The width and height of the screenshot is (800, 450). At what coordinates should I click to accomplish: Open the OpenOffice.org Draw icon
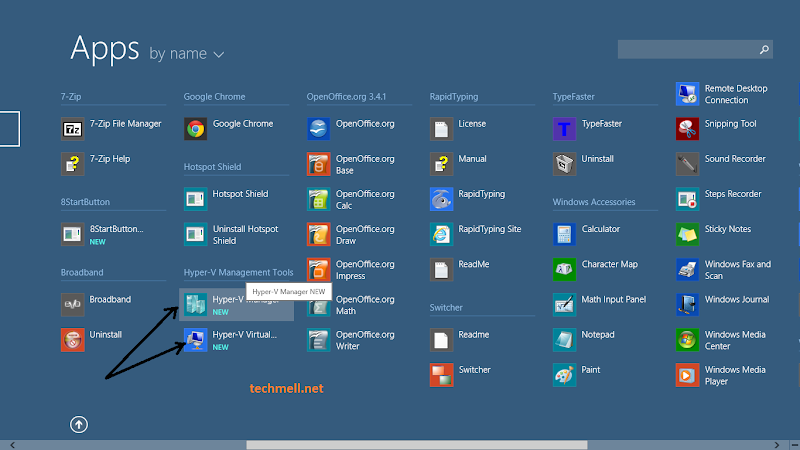[318, 235]
